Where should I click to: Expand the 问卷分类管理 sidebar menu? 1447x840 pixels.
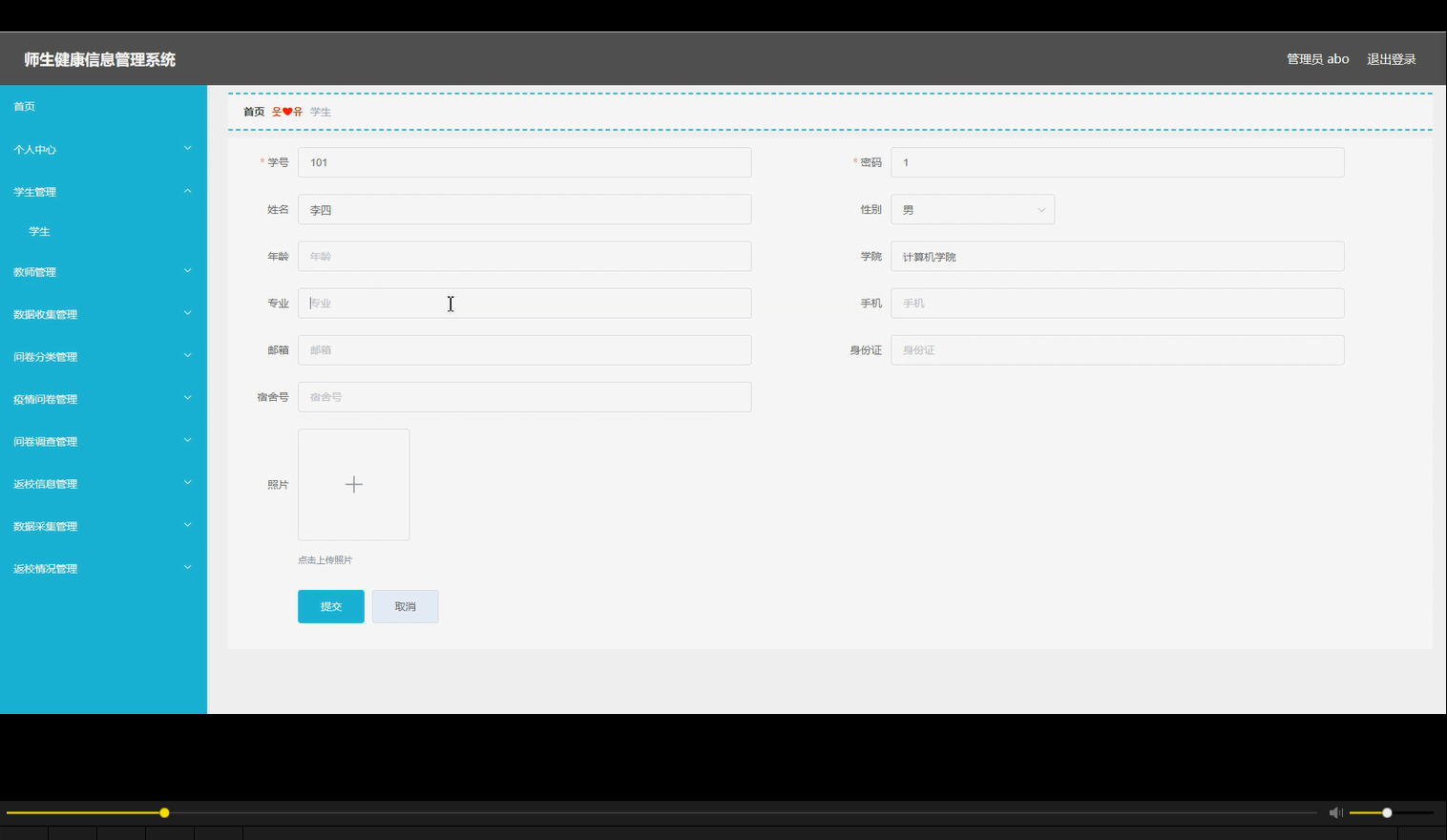103,356
